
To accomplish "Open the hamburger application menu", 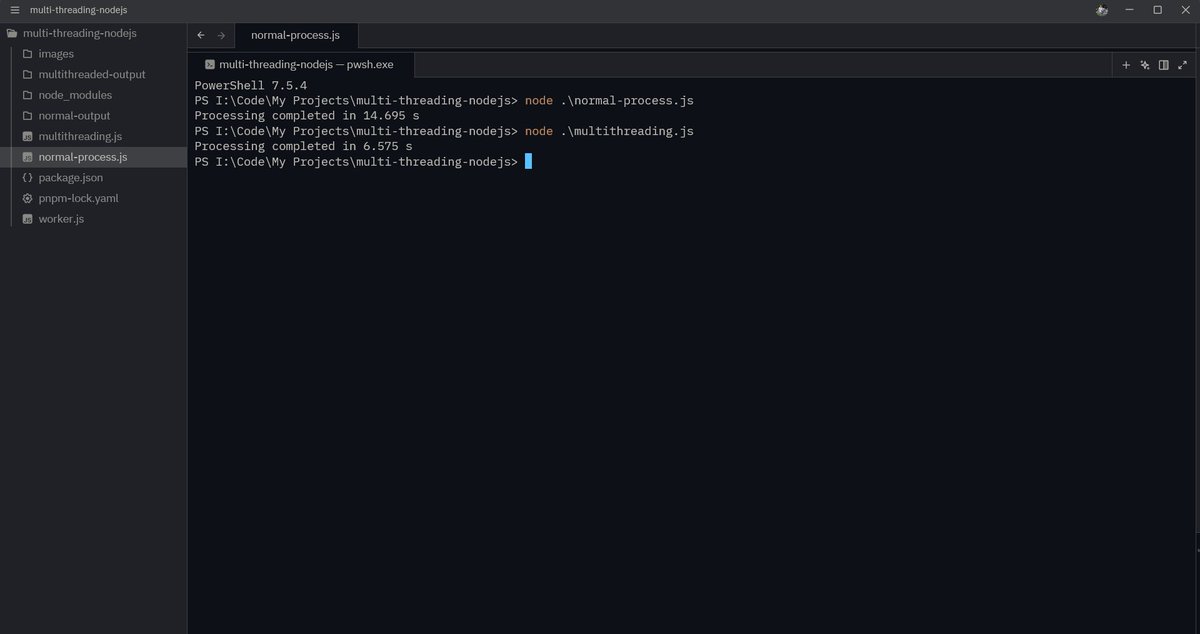I will click(x=14, y=10).
